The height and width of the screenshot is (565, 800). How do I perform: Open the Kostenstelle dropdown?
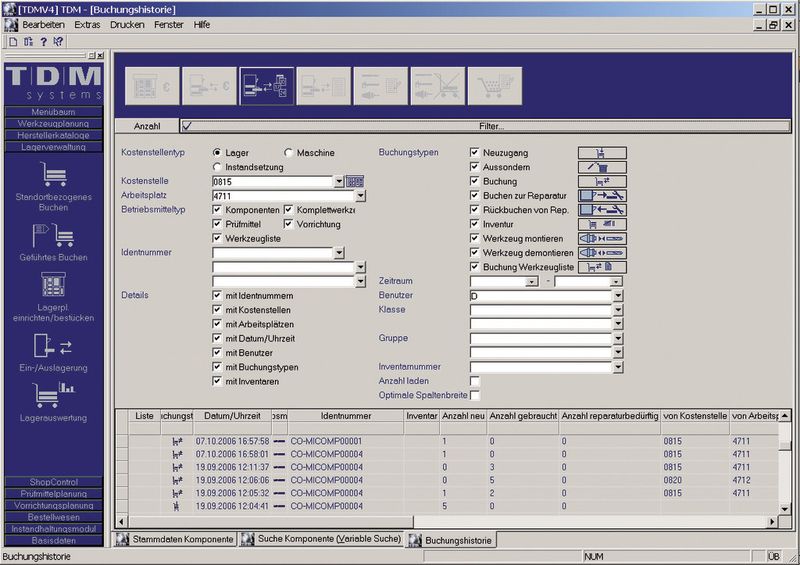click(339, 181)
